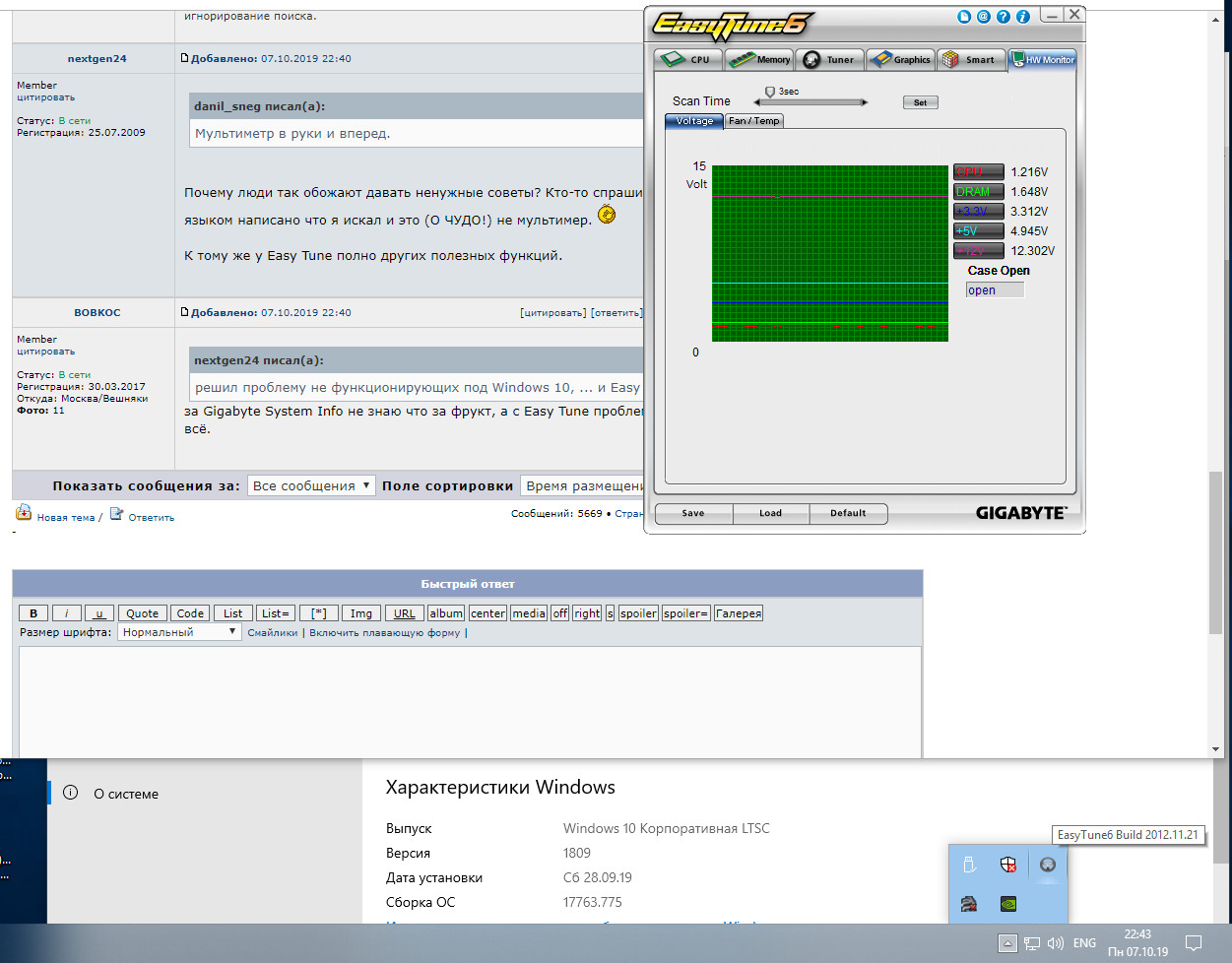1232x963 pixels.
Task: Click the right arrow of Scan Time slider
Action: point(865,102)
